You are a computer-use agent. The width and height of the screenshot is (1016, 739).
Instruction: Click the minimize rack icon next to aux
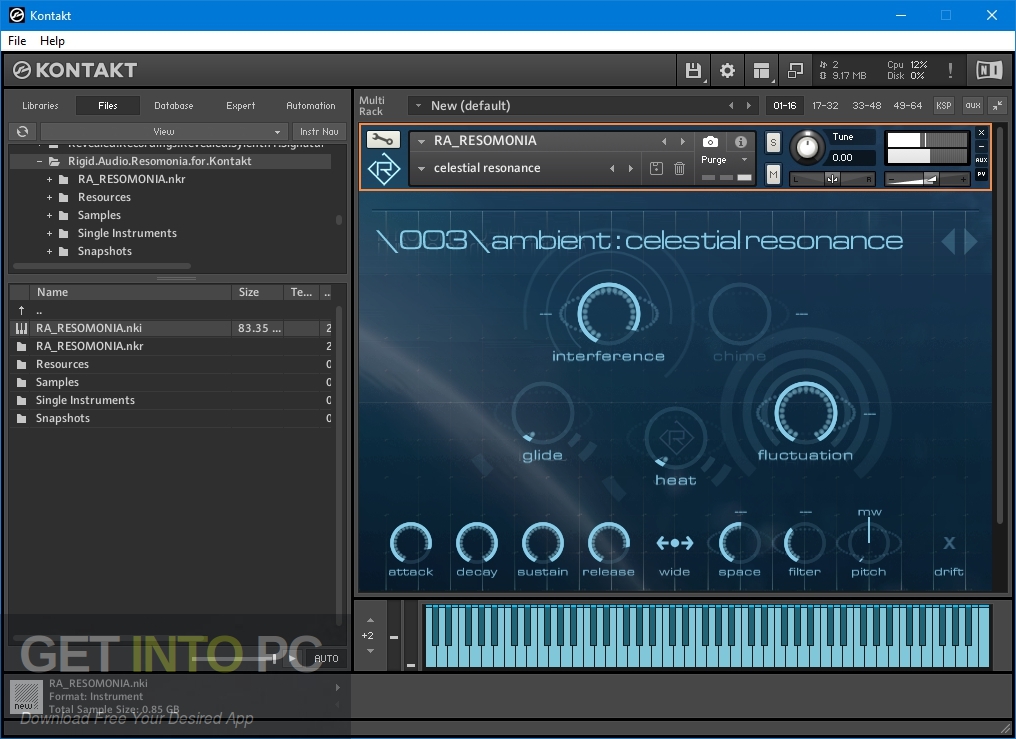pyautogui.click(x=997, y=105)
